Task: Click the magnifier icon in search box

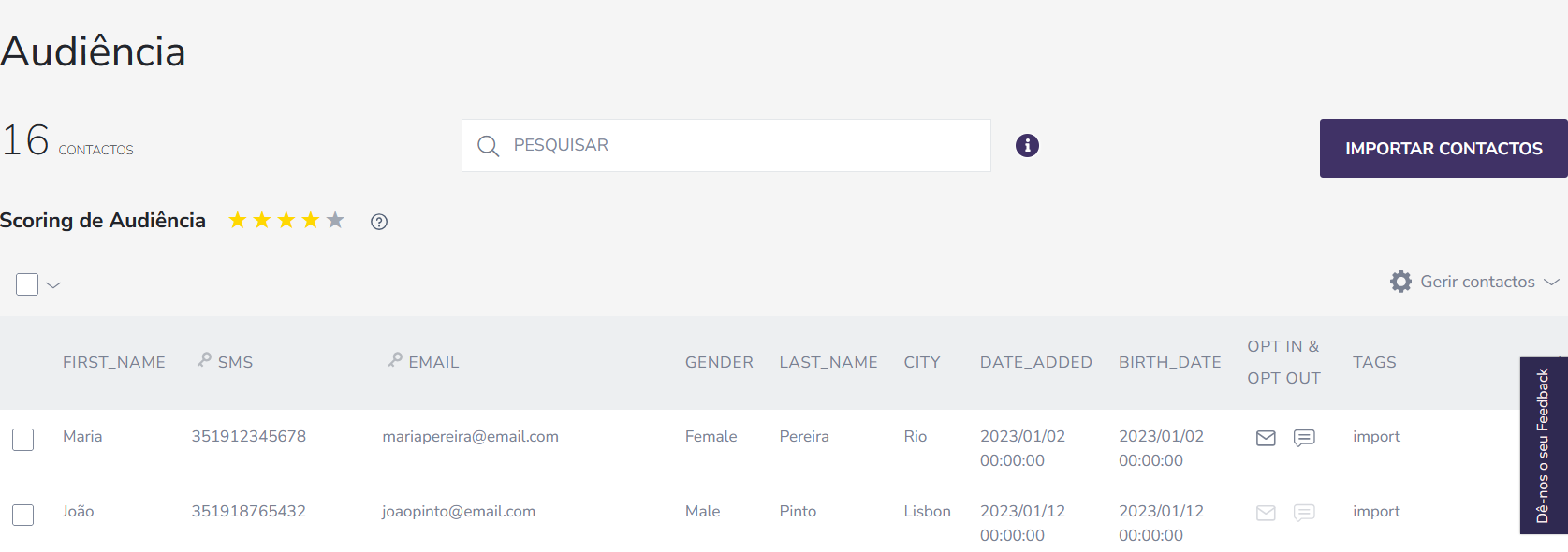Action: click(488, 146)
